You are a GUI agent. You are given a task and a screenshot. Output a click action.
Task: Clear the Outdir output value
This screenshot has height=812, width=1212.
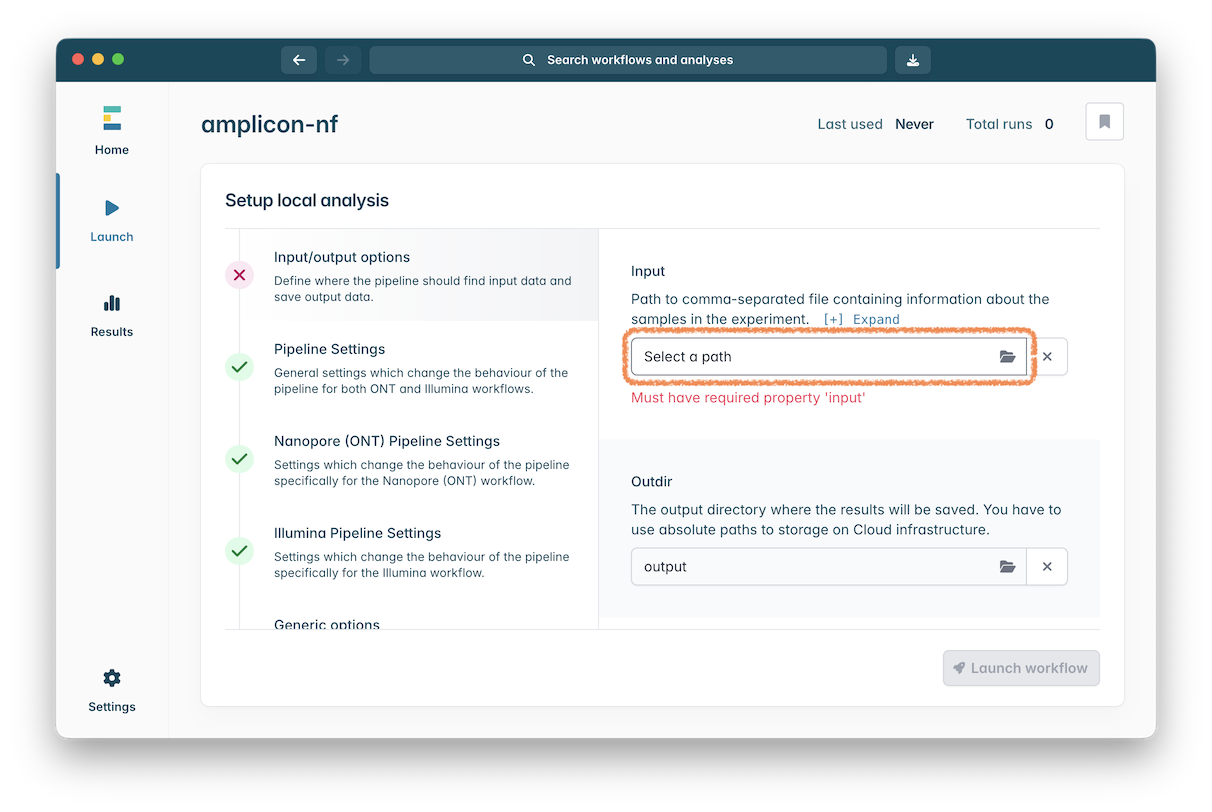1047,567
